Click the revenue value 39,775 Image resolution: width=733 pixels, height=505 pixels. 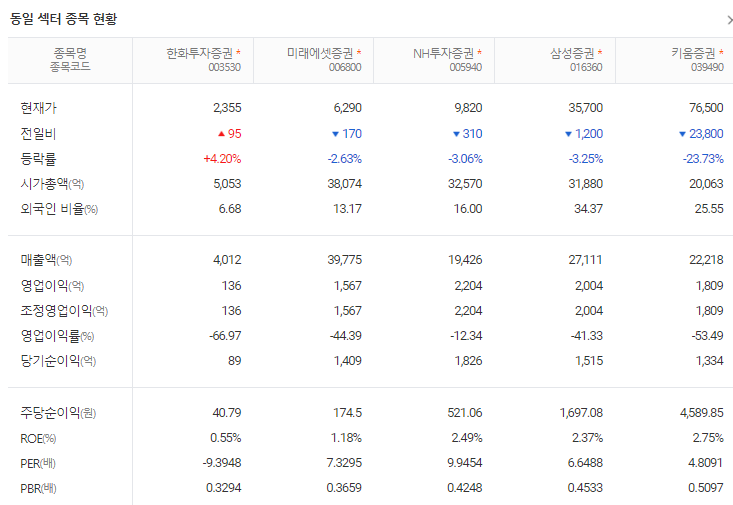[x=345, y=260]
